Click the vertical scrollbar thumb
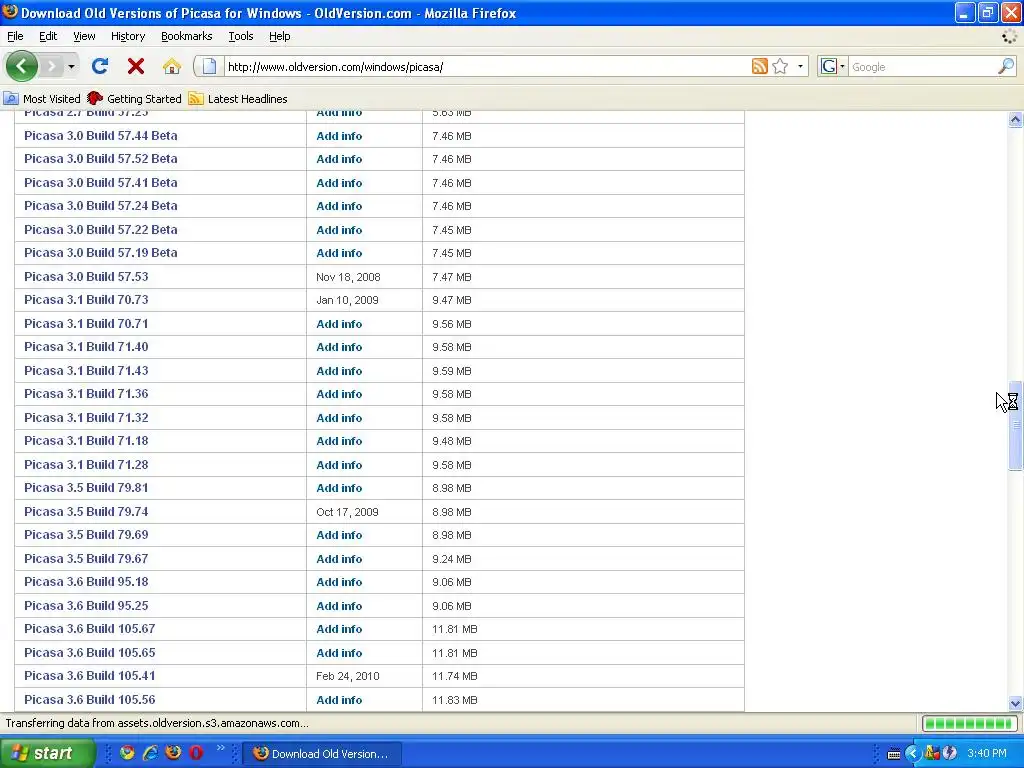The image size is (1024, 768). pos(1015,426)
